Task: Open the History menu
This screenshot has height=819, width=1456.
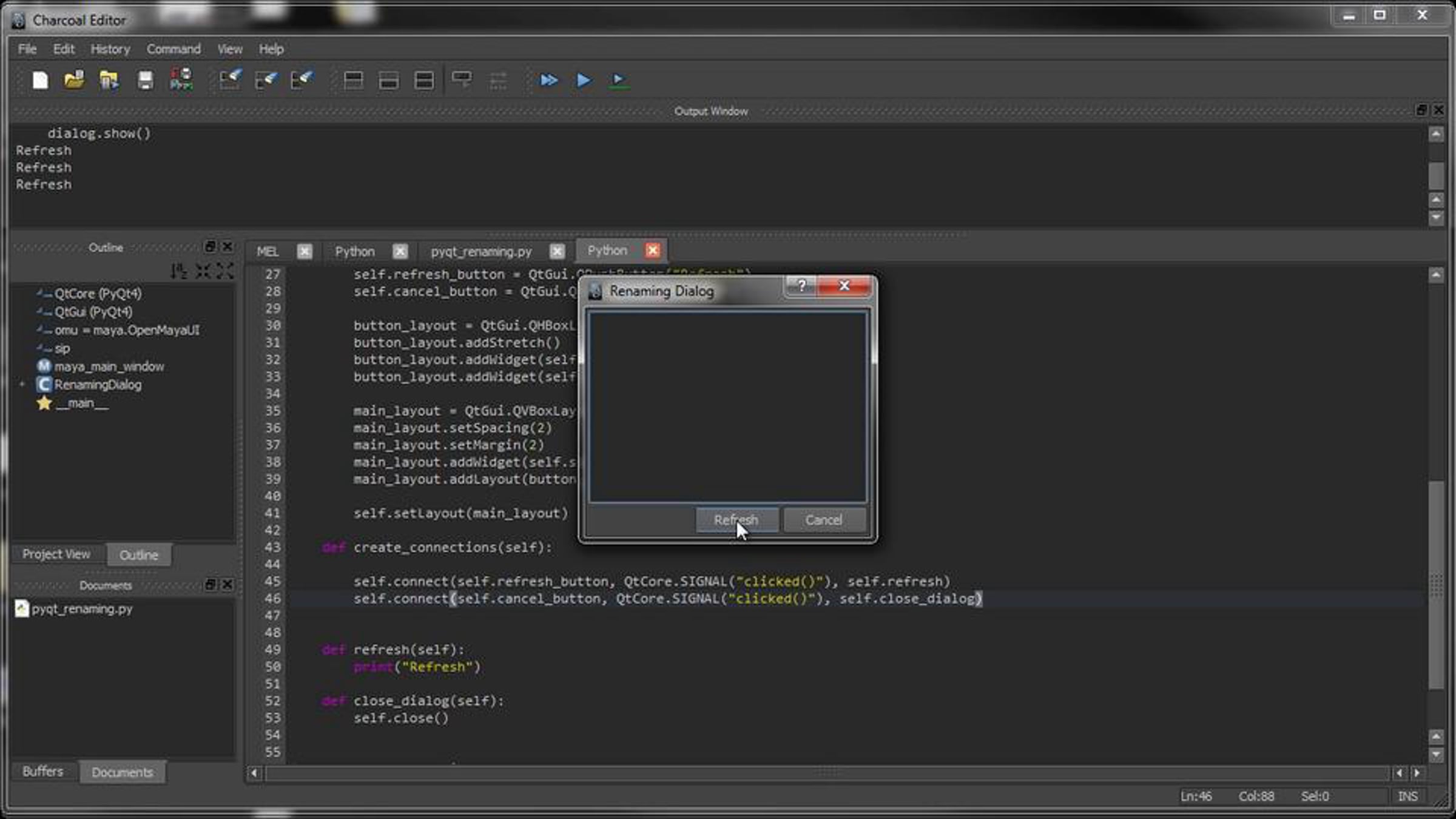Action: pos(110,49)
